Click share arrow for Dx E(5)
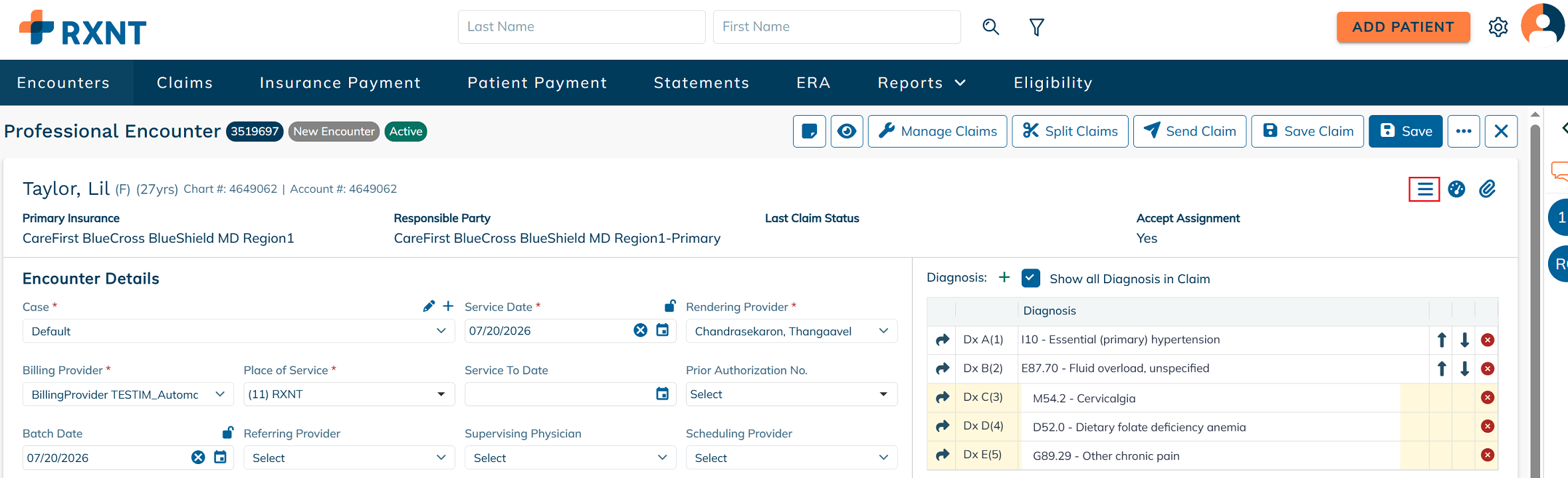This screenshot has width=1568, height=478. pos(942,455)
